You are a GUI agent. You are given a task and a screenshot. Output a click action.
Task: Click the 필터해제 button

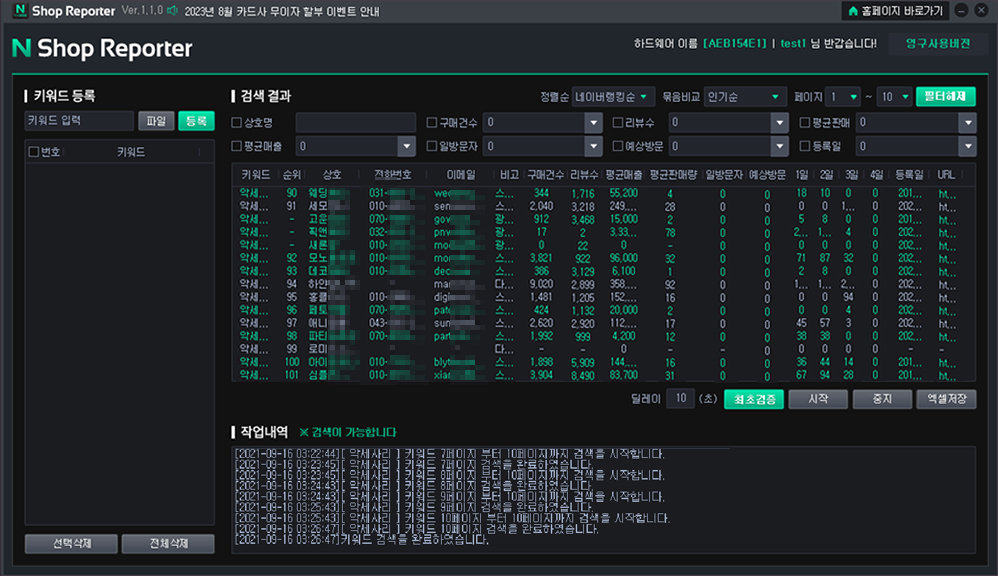pyautogui.click(x=946, y=97)
